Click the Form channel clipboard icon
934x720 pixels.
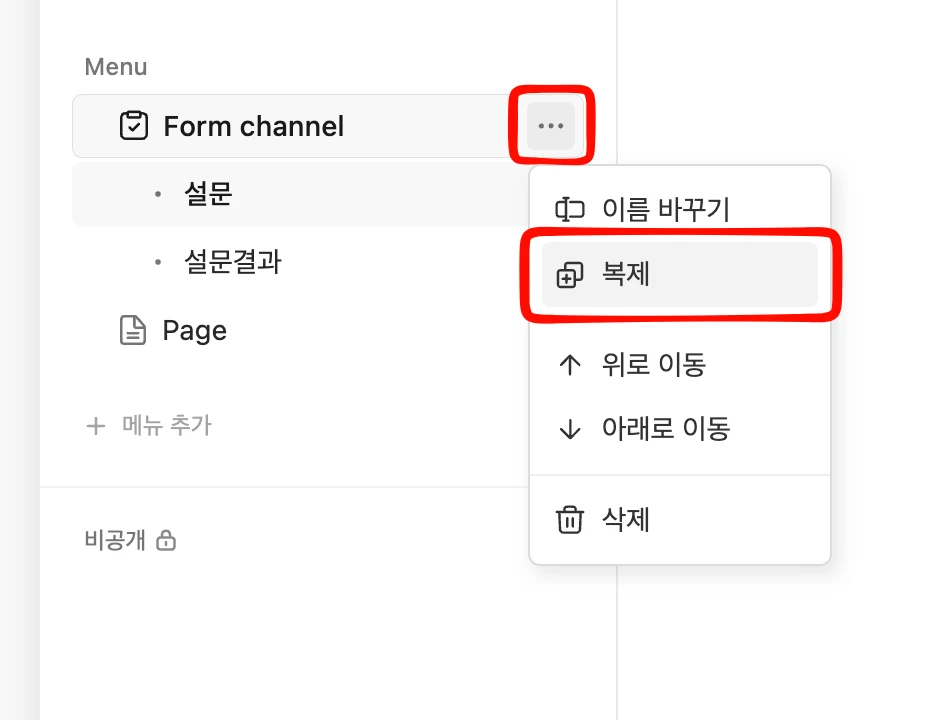133,126
